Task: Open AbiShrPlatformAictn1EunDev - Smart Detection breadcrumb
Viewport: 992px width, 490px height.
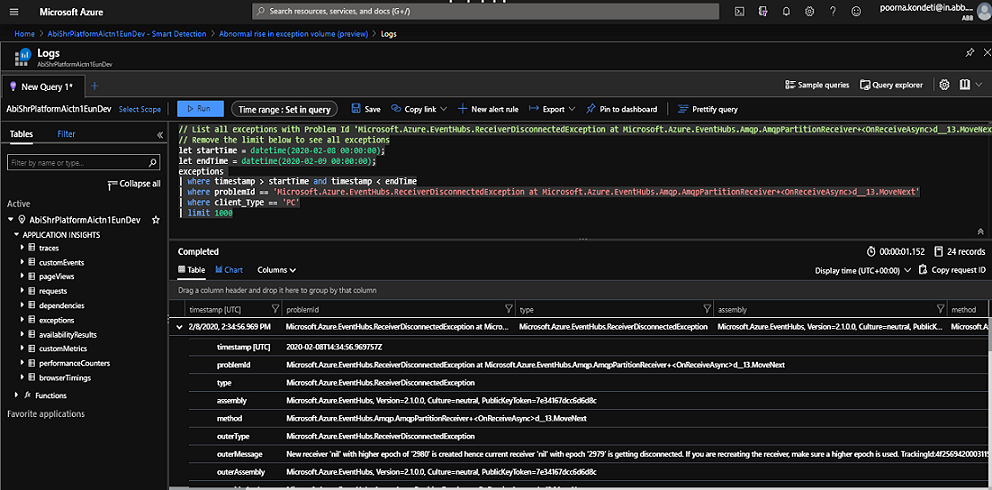Action: (x=127, y=34)
